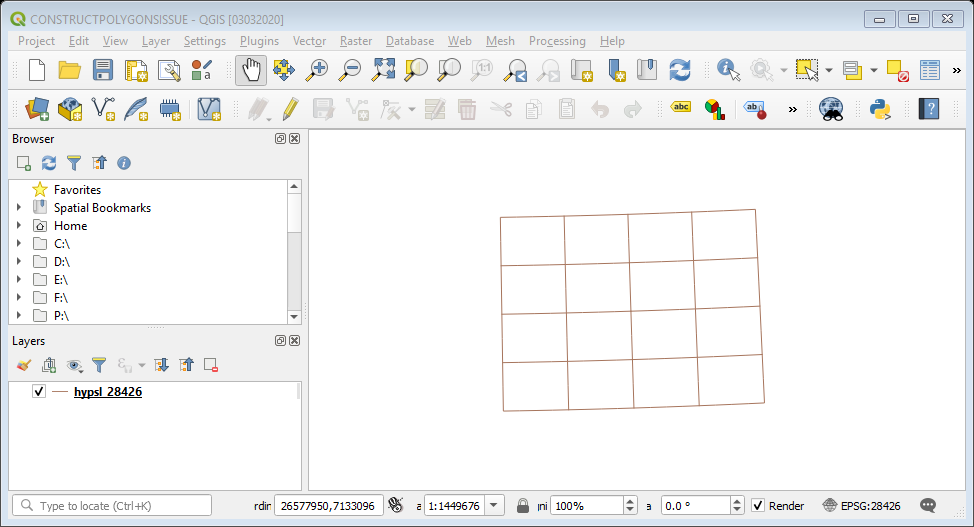Screen dimensions: 974x527
Task: Click Manage Map Themes eye icon
Action: click(74, 365)
